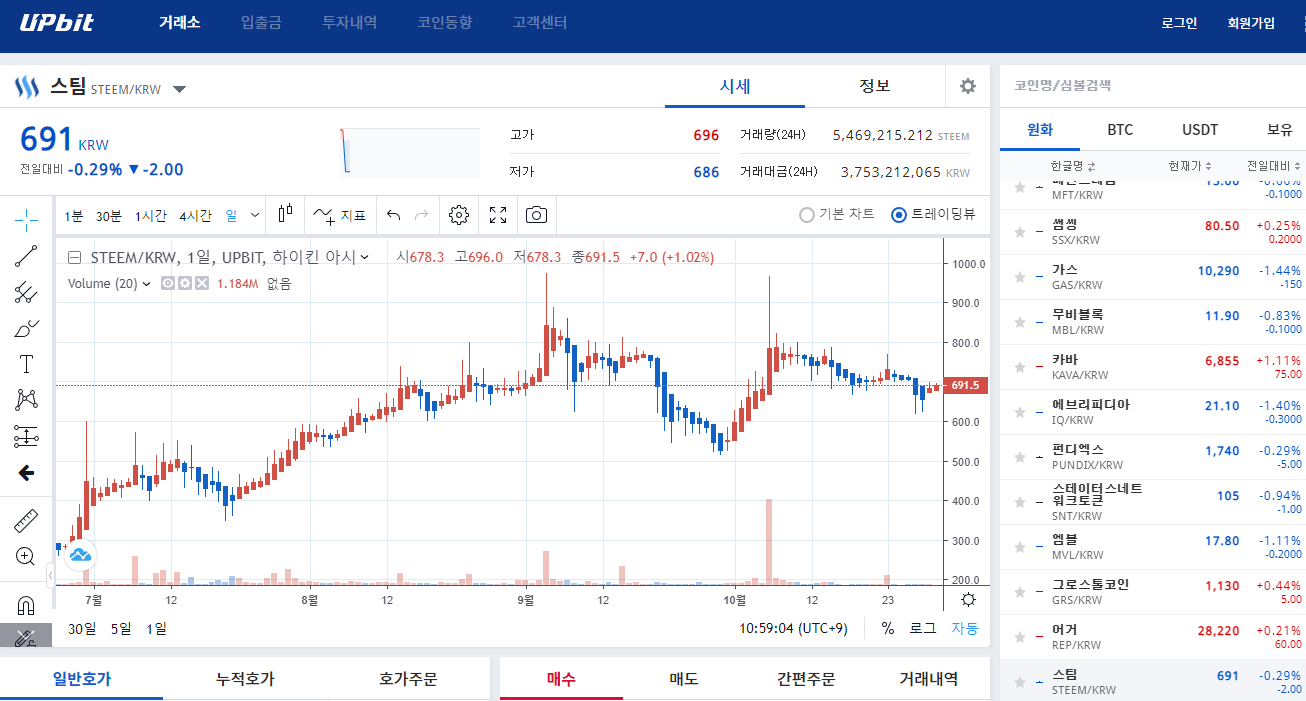Click the UPbit logo
Image resolution: width=1306 pixels, height=701 pixels.
[x=57, y=22]
